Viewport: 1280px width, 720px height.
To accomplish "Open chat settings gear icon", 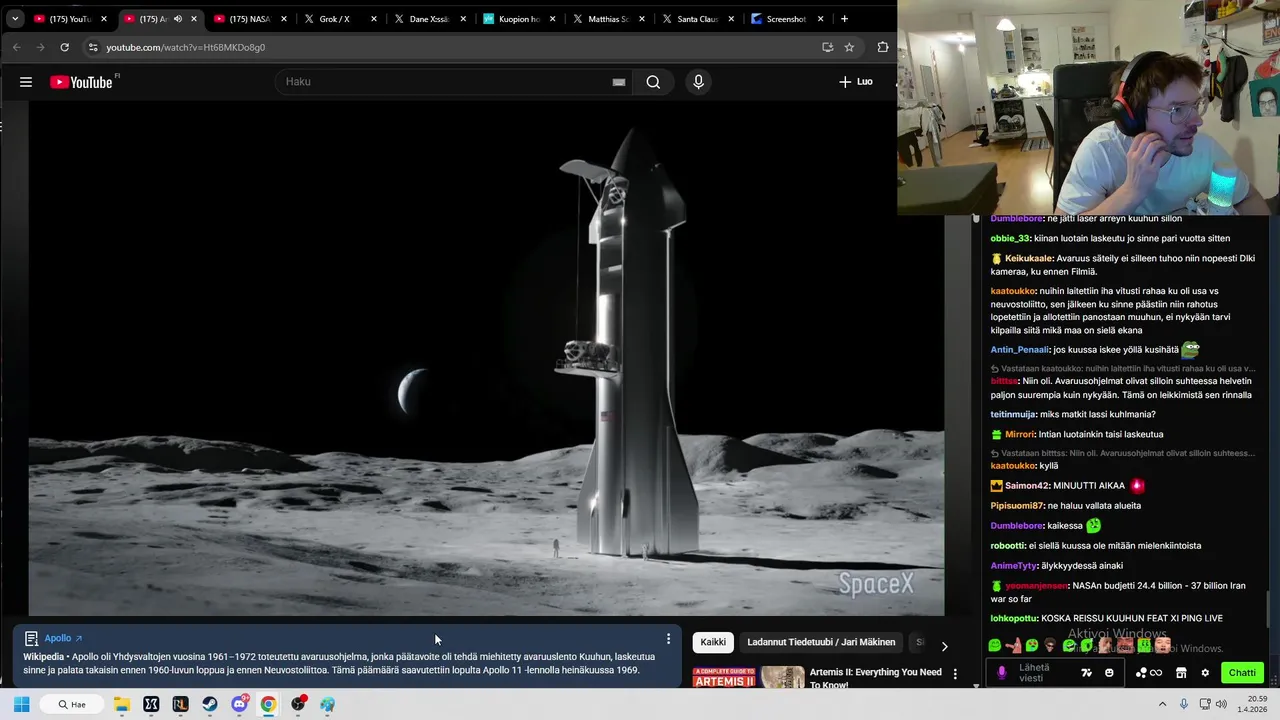I will (x=1205, y=673).
